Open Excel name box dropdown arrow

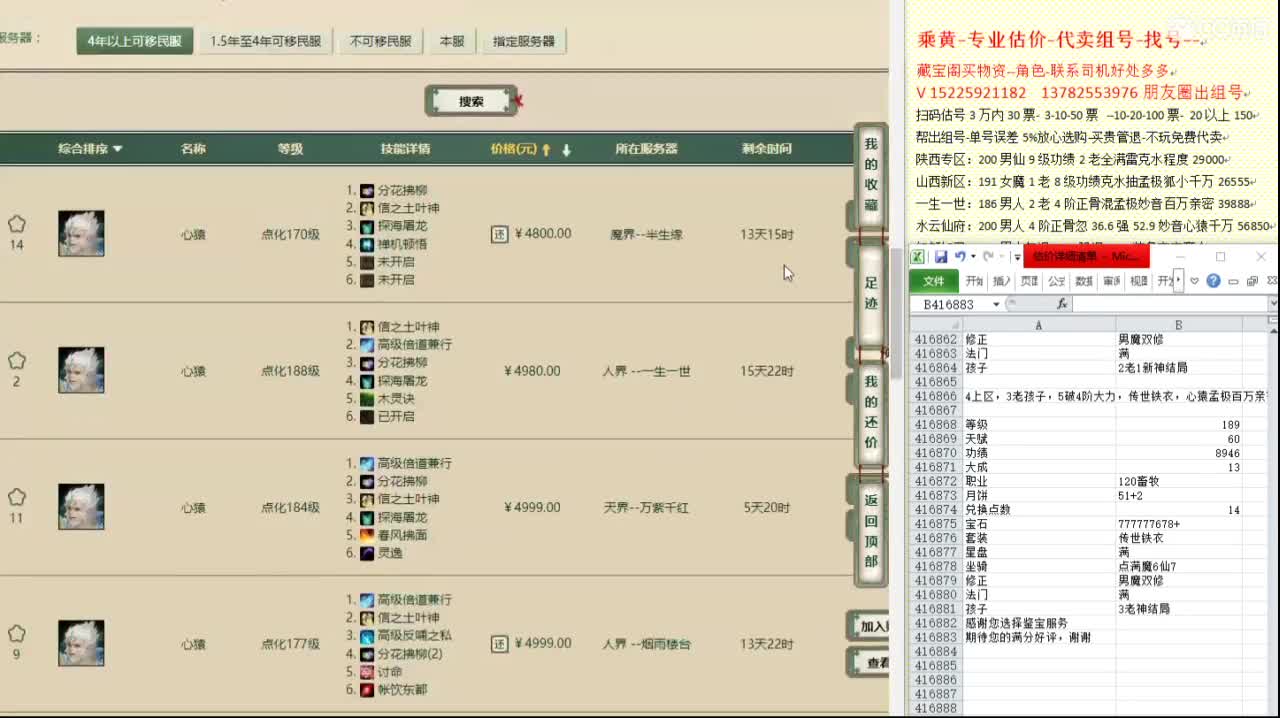[x=996, y=304]
